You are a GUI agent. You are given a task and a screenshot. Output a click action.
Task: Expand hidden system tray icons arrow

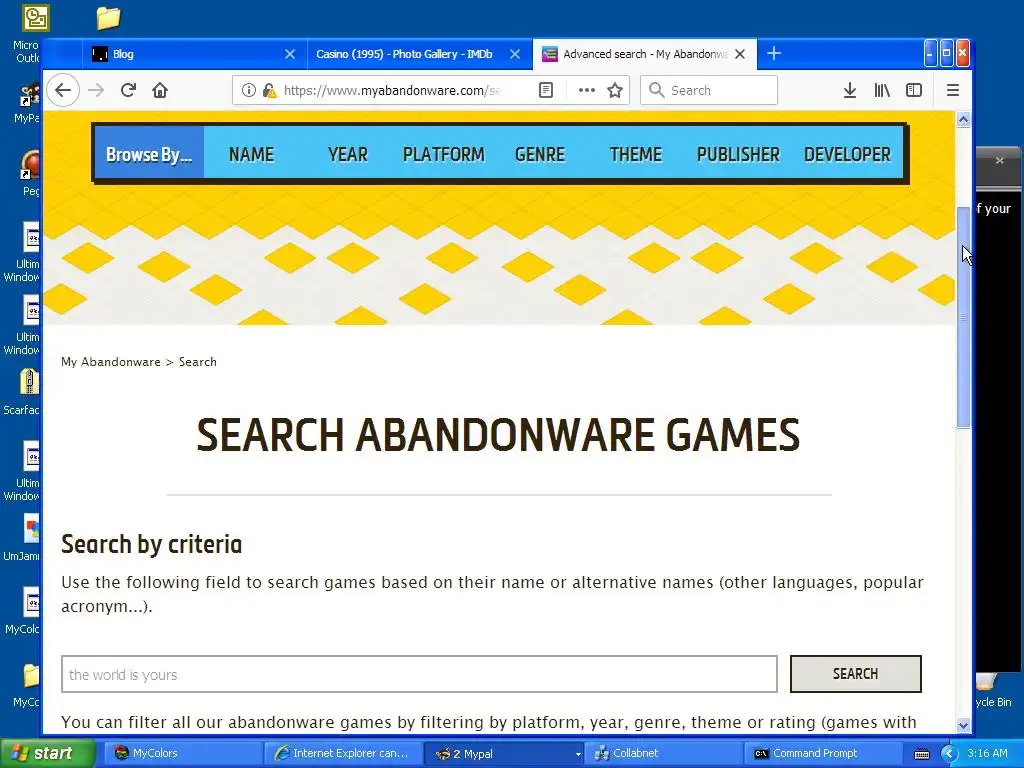point(949,754)
